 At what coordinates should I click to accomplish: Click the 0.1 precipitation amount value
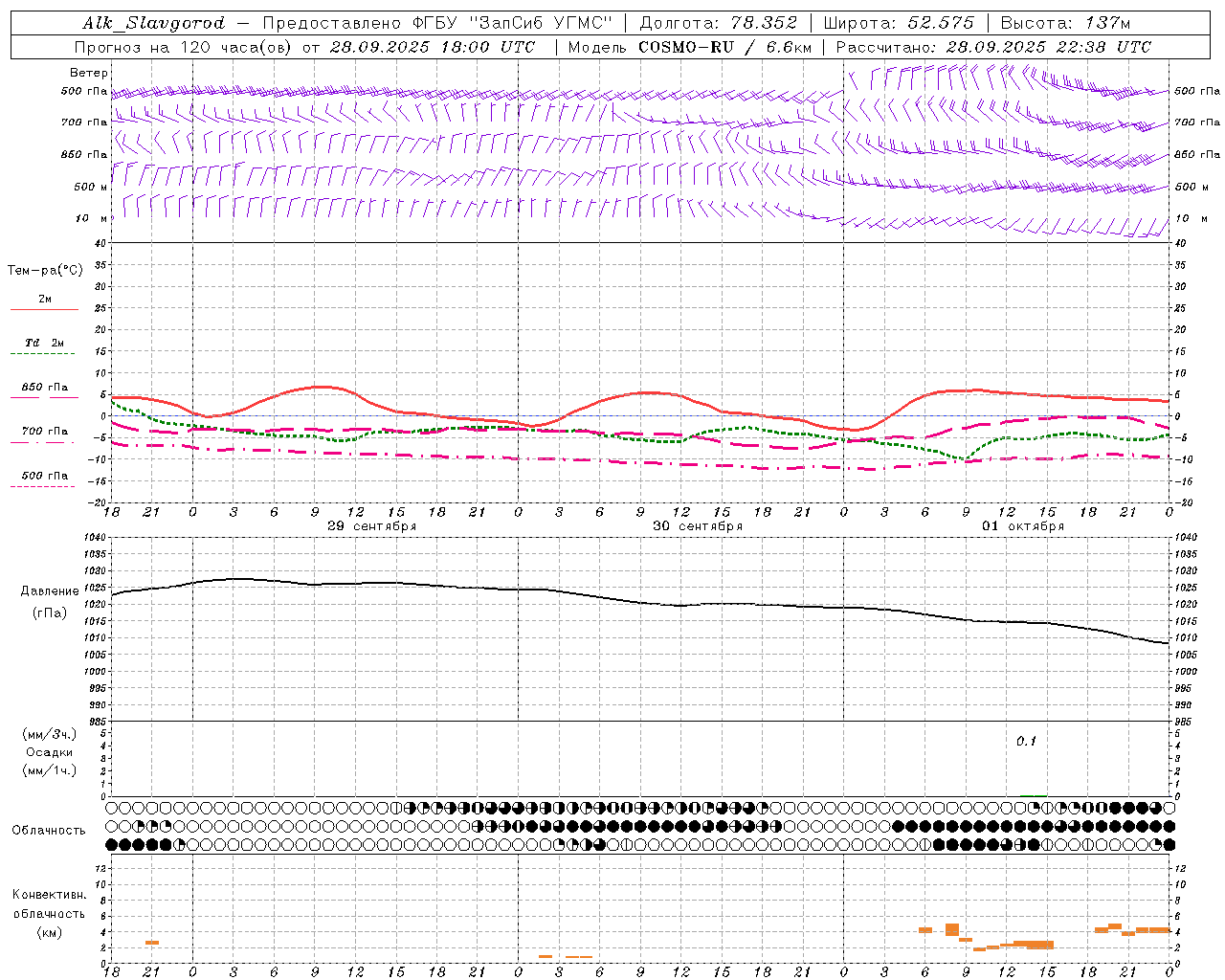1026,742
